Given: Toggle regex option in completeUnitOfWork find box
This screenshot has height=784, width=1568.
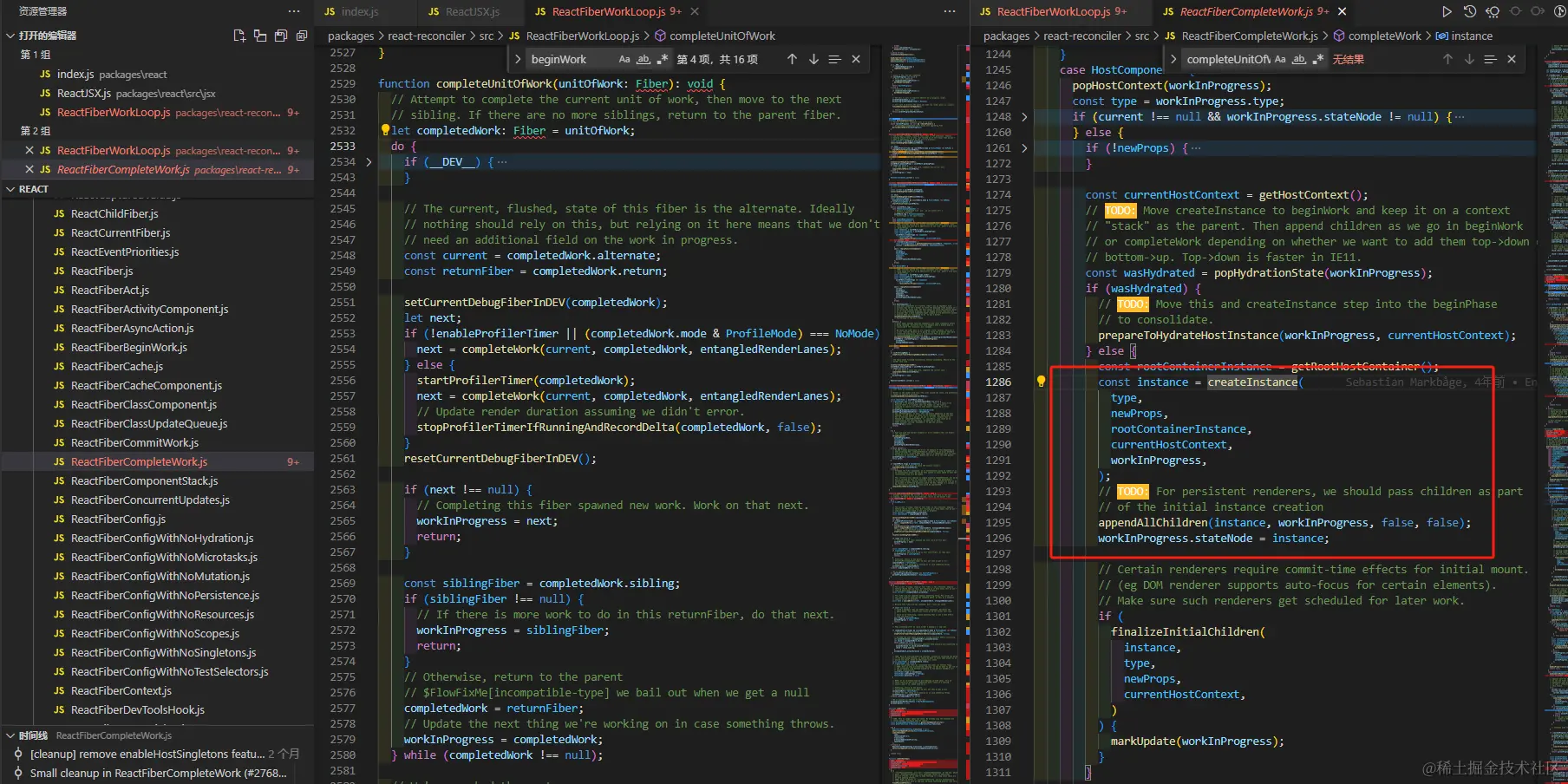Looking at the screenshot, I should [x=1318, y=59].
